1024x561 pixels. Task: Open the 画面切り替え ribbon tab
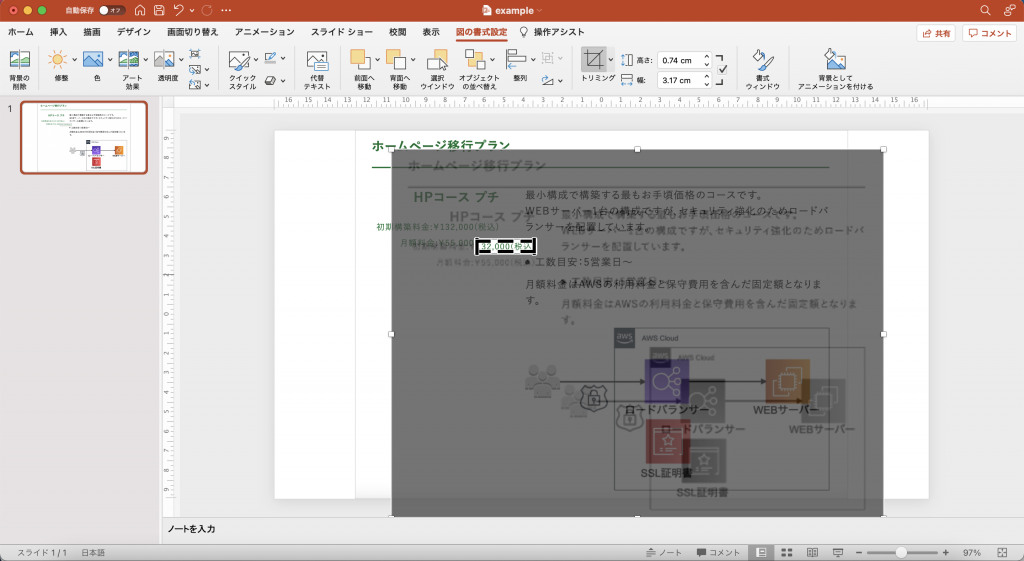click(193, 32)
